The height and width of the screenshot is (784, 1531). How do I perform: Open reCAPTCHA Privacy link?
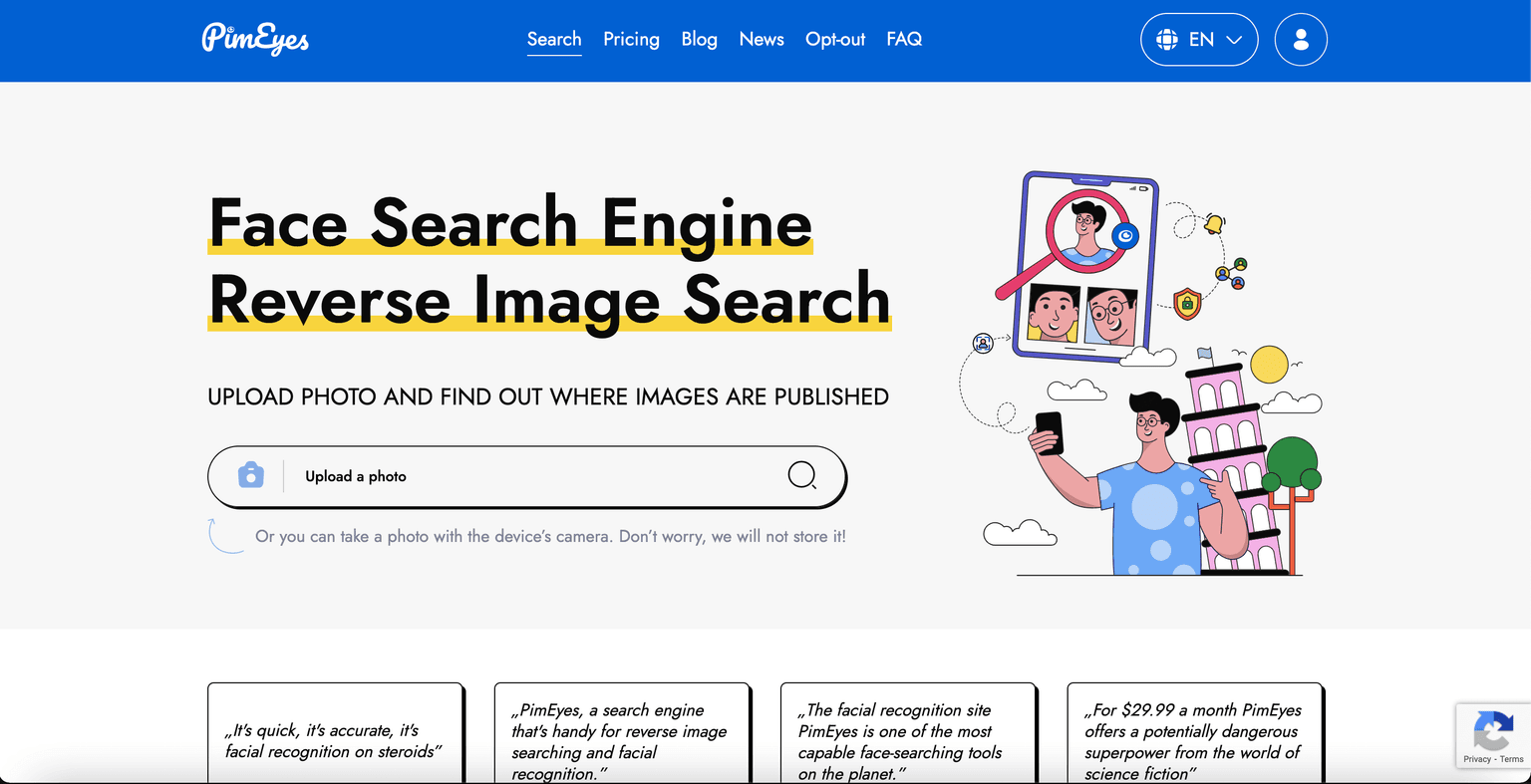1477,759
